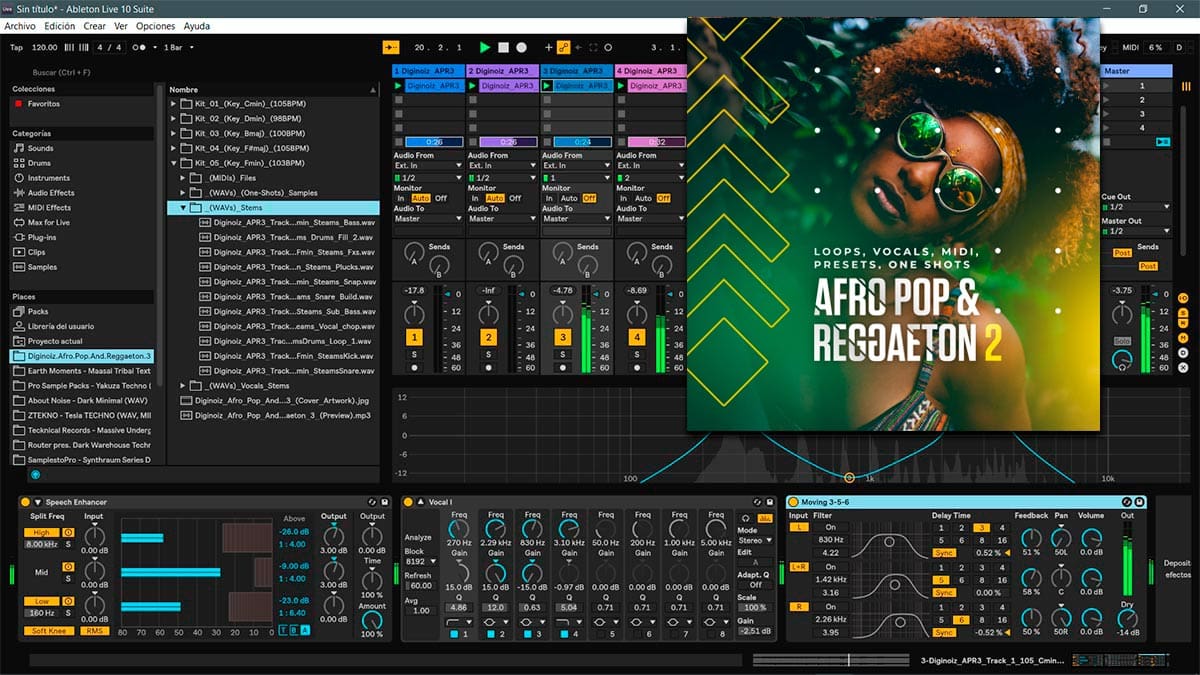Open the Ayuda menu
Viewport: 1200px width, 675px height.
(196, 26)
